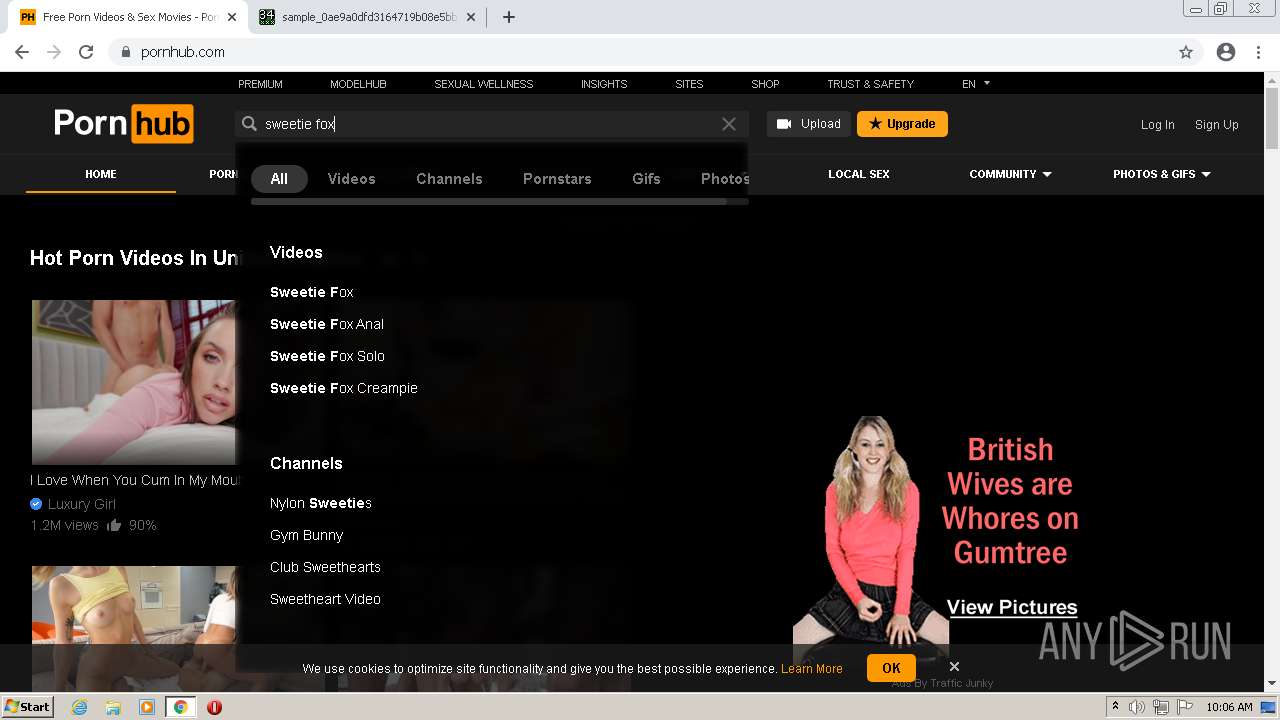The image size is (1280, 720).
Task: Bookmark this page with the star icon
Action: click(1186, 52)
